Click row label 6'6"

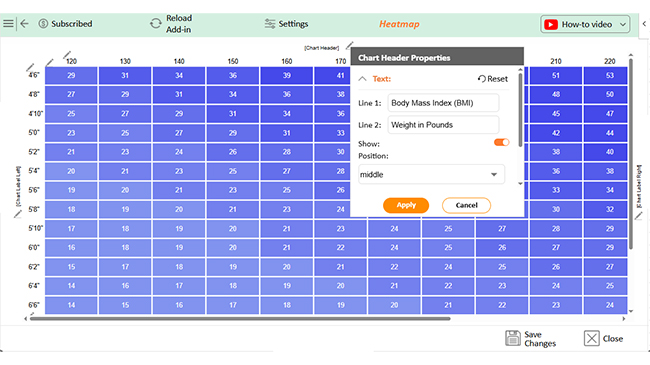pos(34,305)
